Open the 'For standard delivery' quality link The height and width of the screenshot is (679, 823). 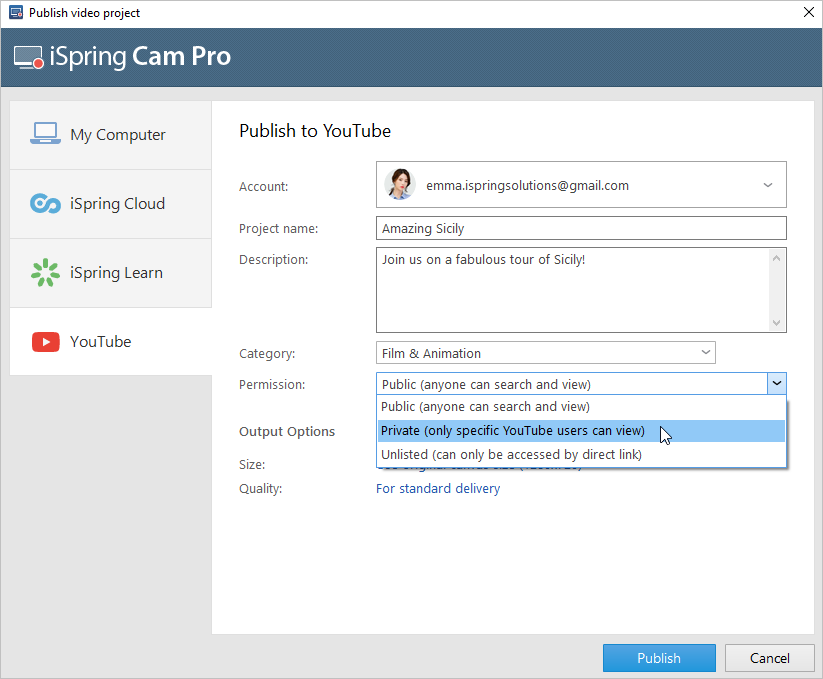pyautogui.click(x=438, y=489)
